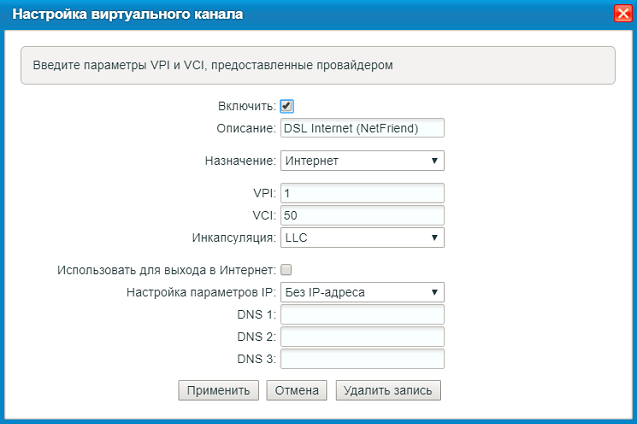Click the Включить label text

tap(246, 106)
